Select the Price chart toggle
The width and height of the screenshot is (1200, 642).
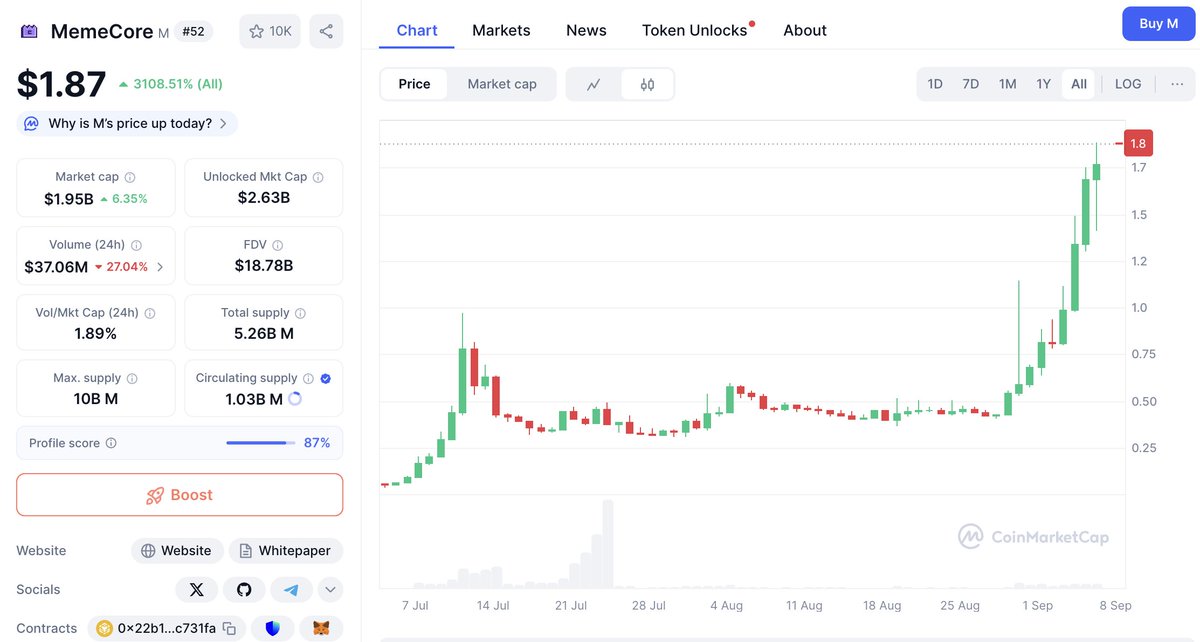click(x=414, y=84)
